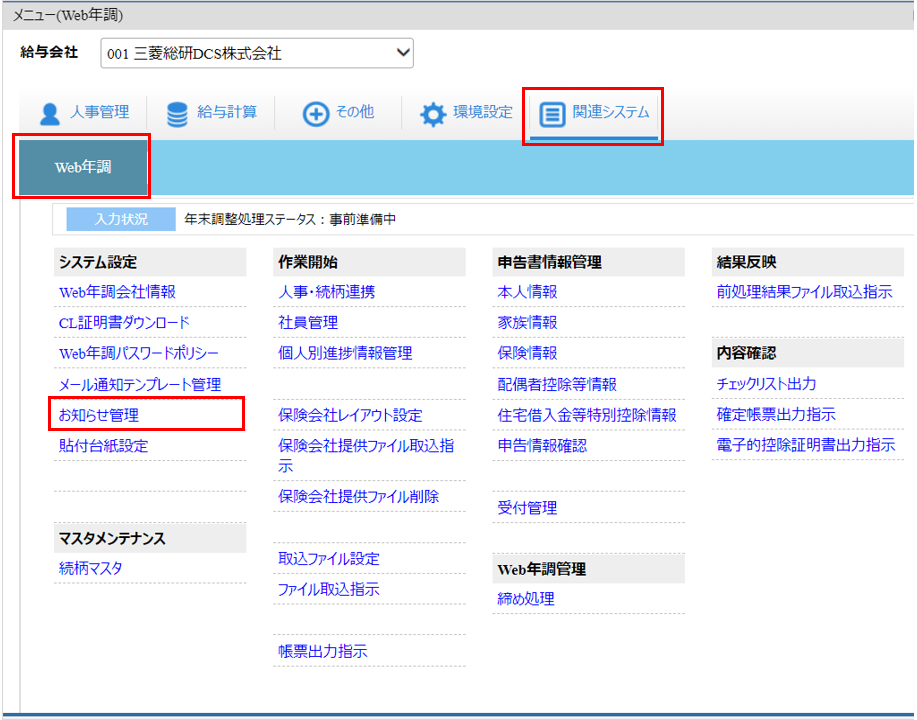Open 帳票出力指示 link

pos(323,651)
